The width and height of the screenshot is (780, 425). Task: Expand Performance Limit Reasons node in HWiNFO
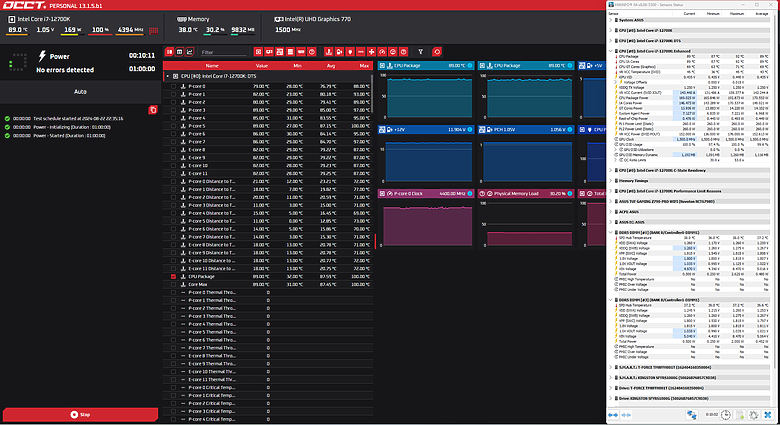(x=610, y=191)
